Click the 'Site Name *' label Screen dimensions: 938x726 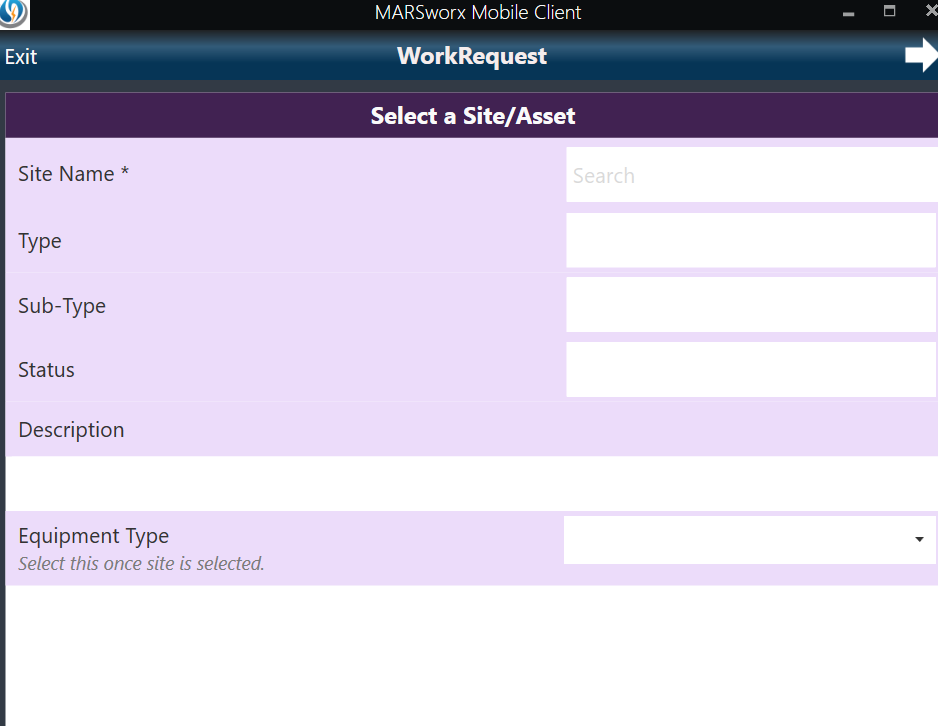tap(74, 174)
